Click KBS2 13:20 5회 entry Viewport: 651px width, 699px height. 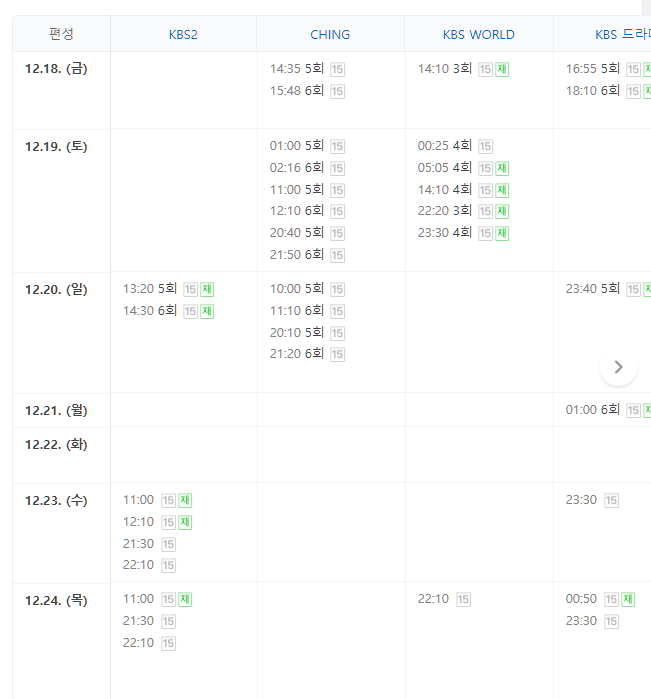pos(150,289)
